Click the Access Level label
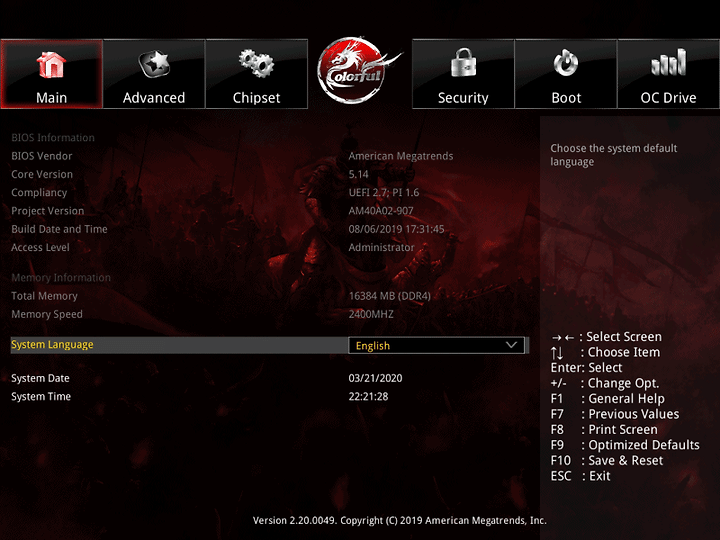The height and width of the screenshot is (540, 720). pos(40,248)
